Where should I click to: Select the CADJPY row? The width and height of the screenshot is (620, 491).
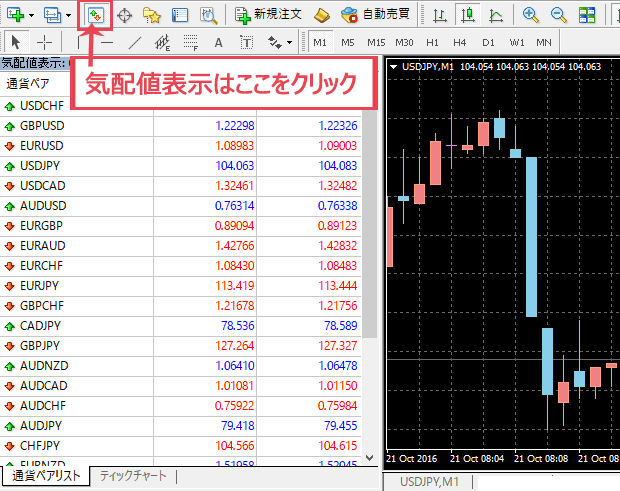(180, 326)
